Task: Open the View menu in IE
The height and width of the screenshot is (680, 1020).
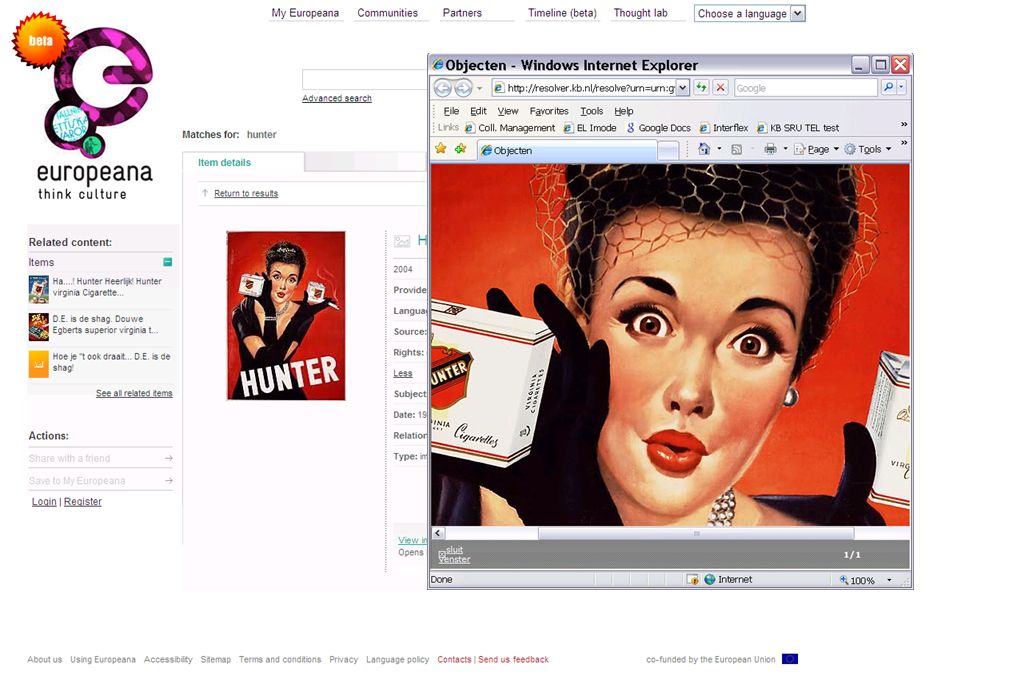Action: (x=507, y=111)
